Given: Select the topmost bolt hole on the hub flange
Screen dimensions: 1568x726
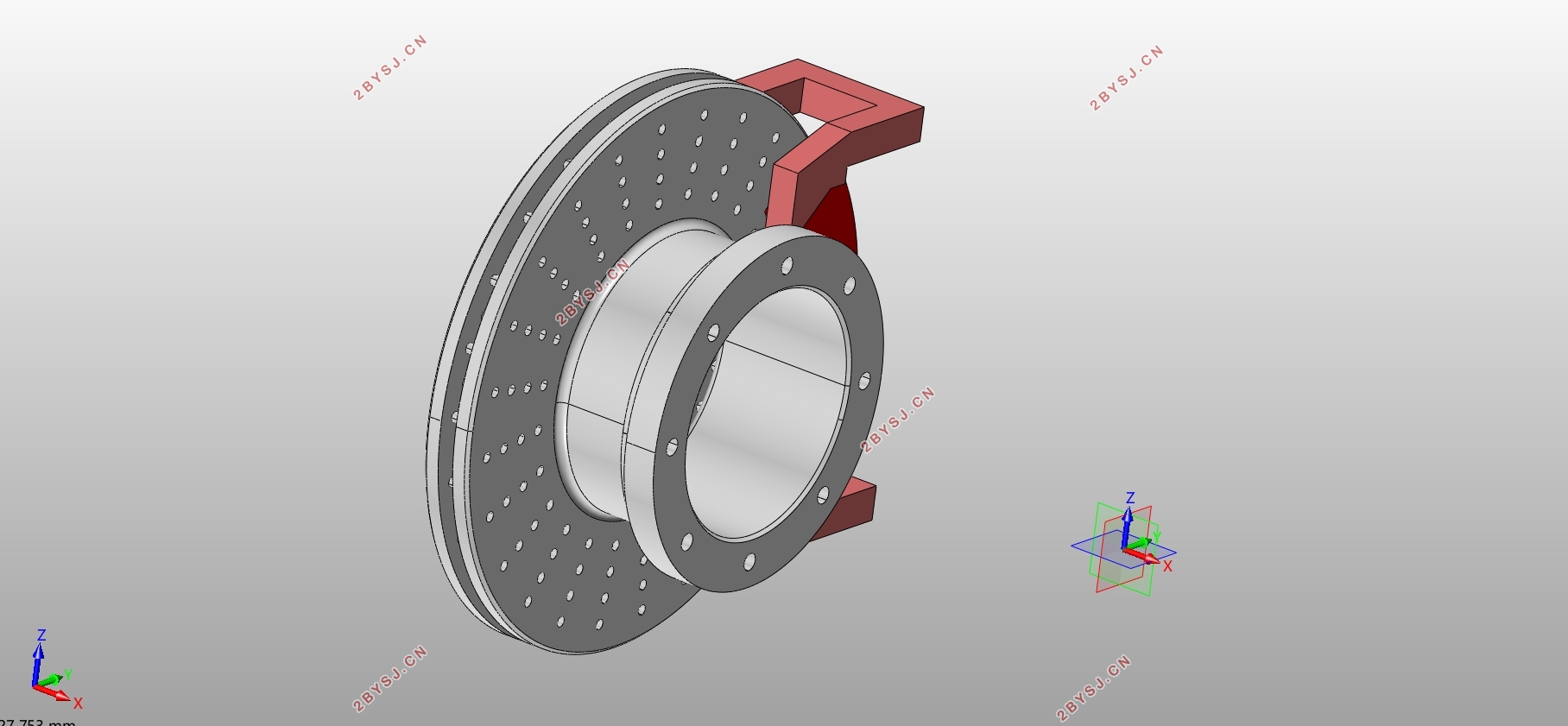Looking at the screenshot, I should click(x=787, y=265).
